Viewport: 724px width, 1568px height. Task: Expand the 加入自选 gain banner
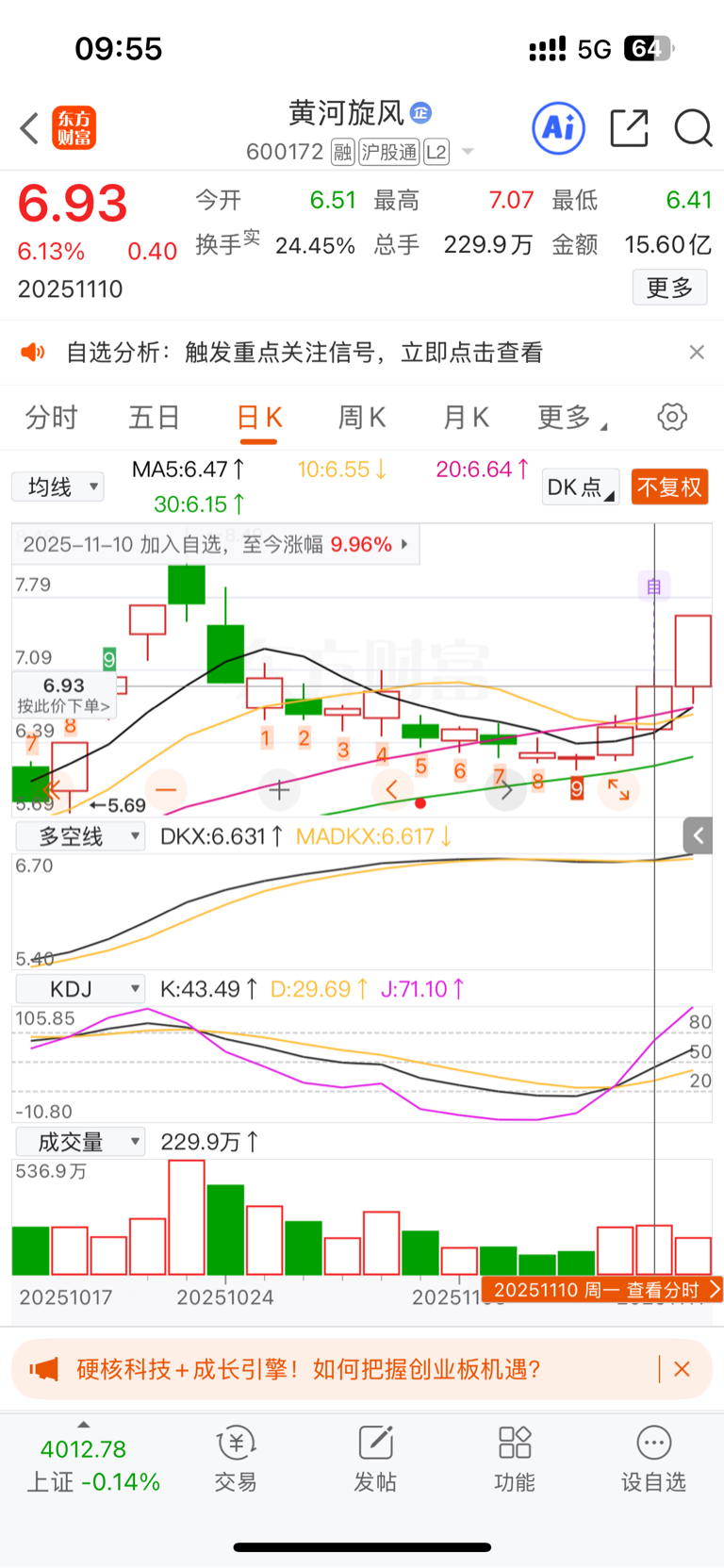pos(216,544)
